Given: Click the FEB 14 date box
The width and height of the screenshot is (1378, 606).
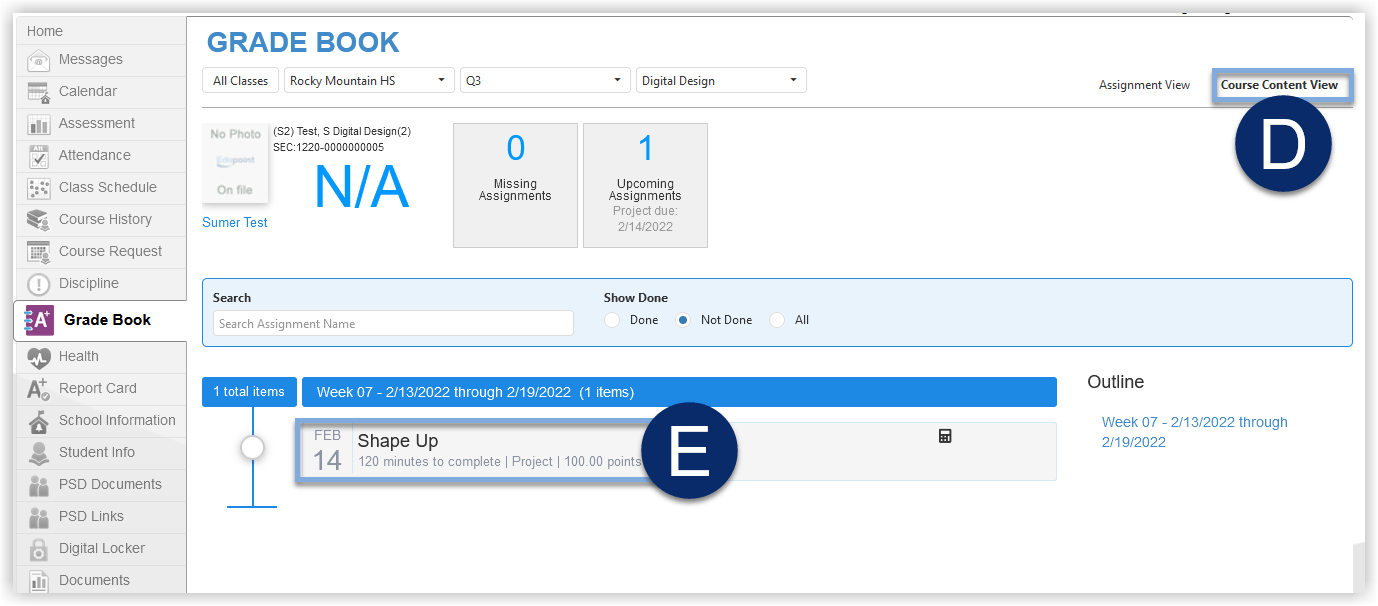Looking at the screenshot, I should point(327,451).
